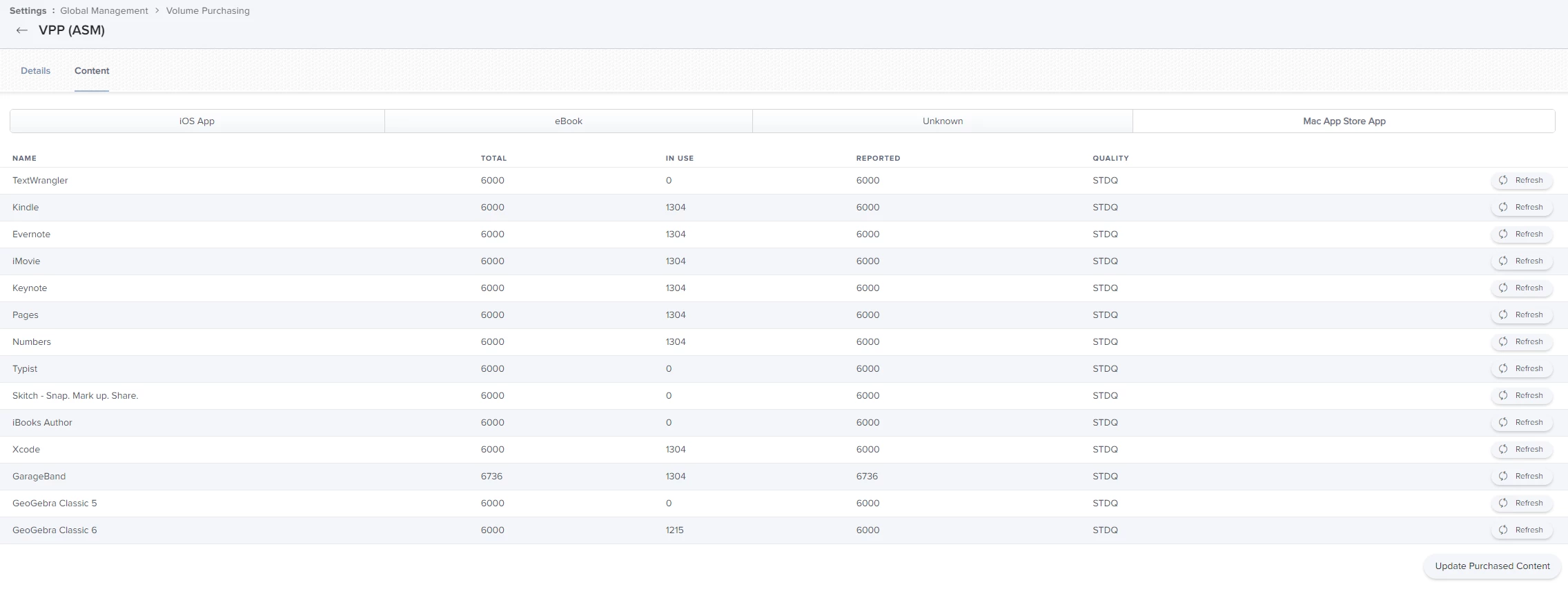The width and height of the screenshot is (1568, 598).
Task: Switch to the eBook segment
Action: tap(569, 121)
